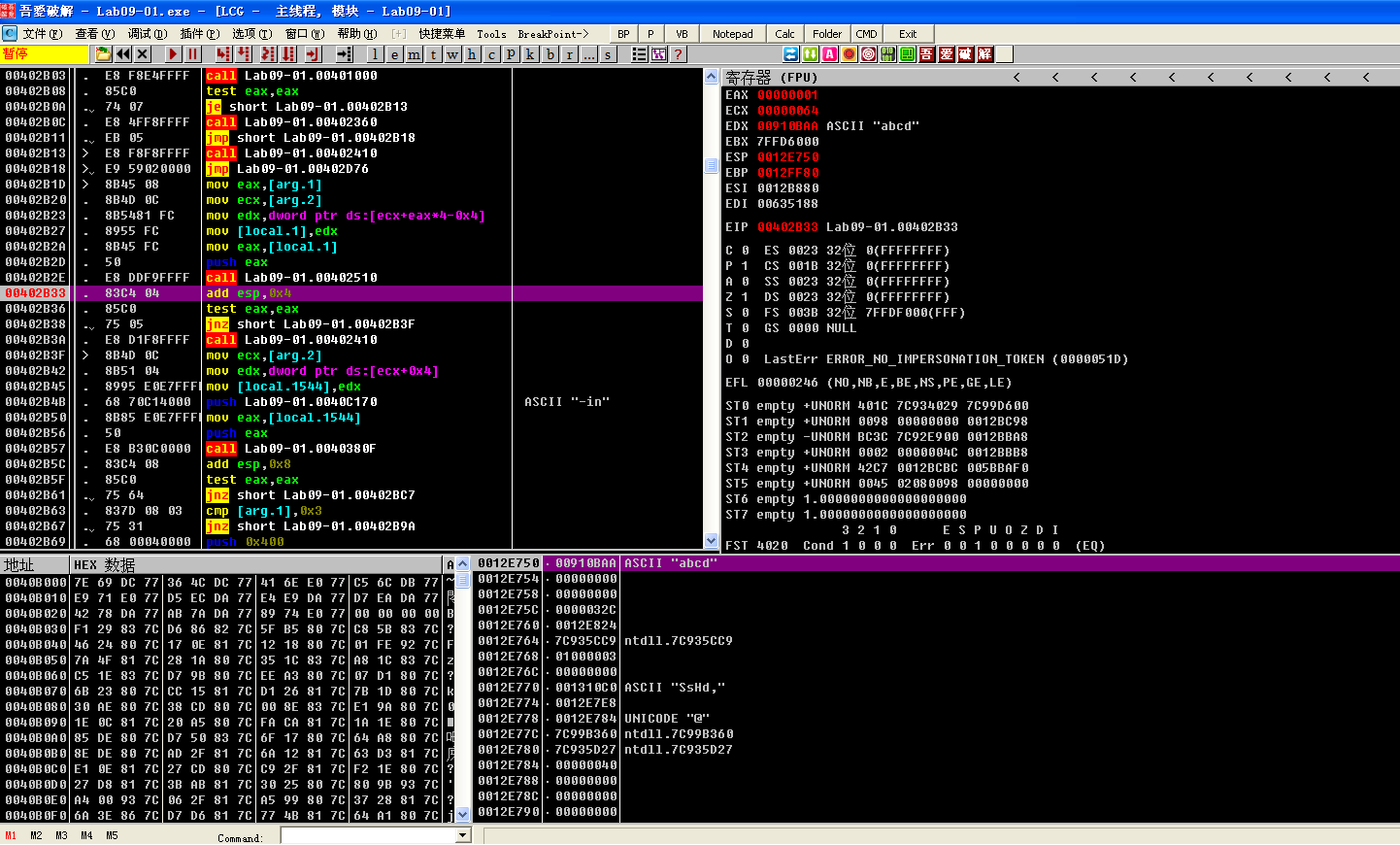Show Source with the 's' toolbar button
Screen dimensions: 1400x845
[609, 54]
